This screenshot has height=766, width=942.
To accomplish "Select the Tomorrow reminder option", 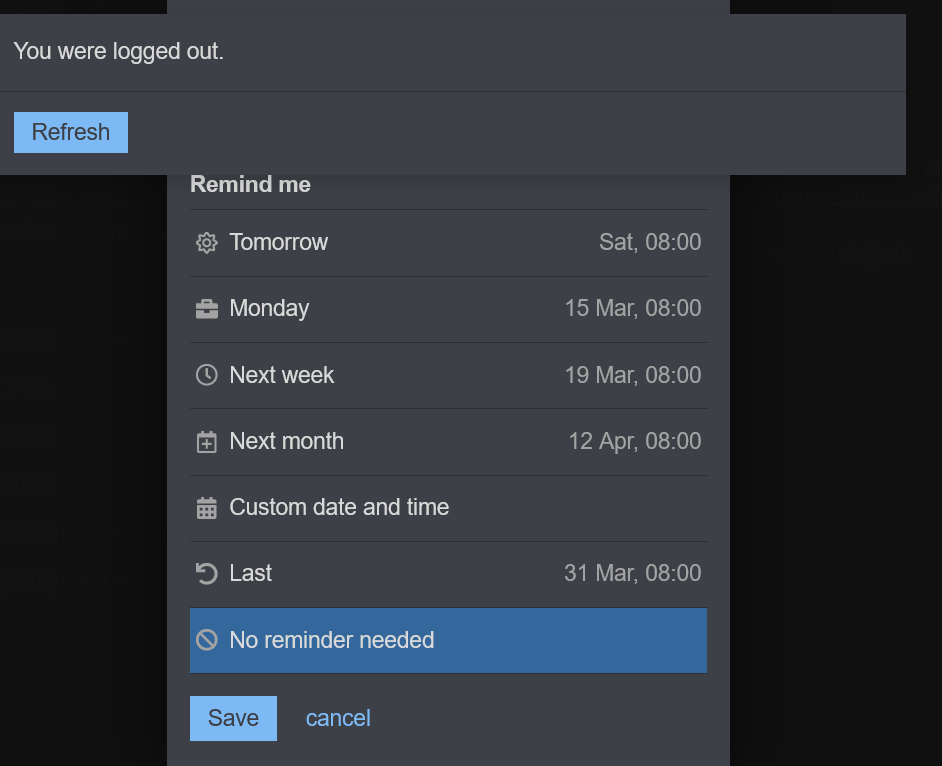I will click(x=448, y=243).
